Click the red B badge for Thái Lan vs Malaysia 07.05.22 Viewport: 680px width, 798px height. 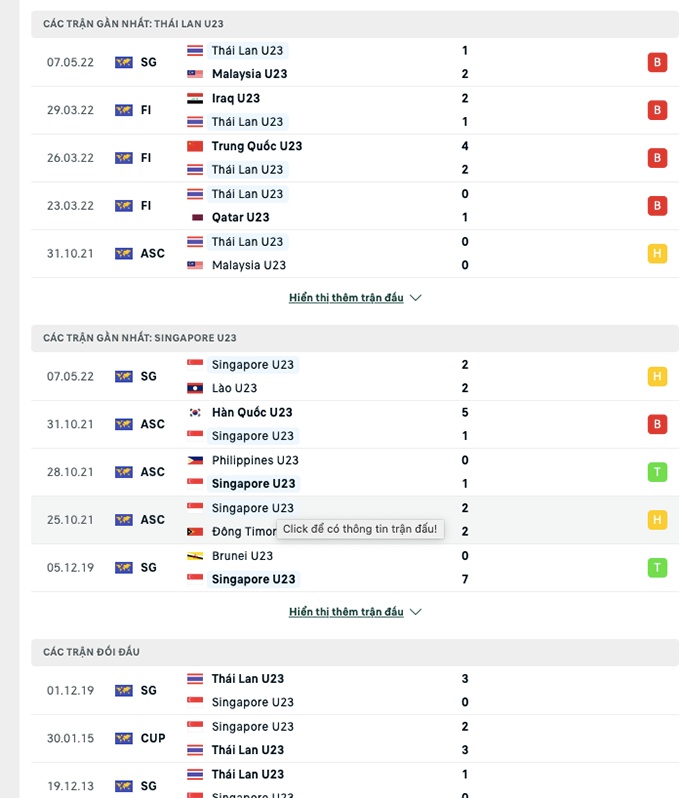(657, 62)
